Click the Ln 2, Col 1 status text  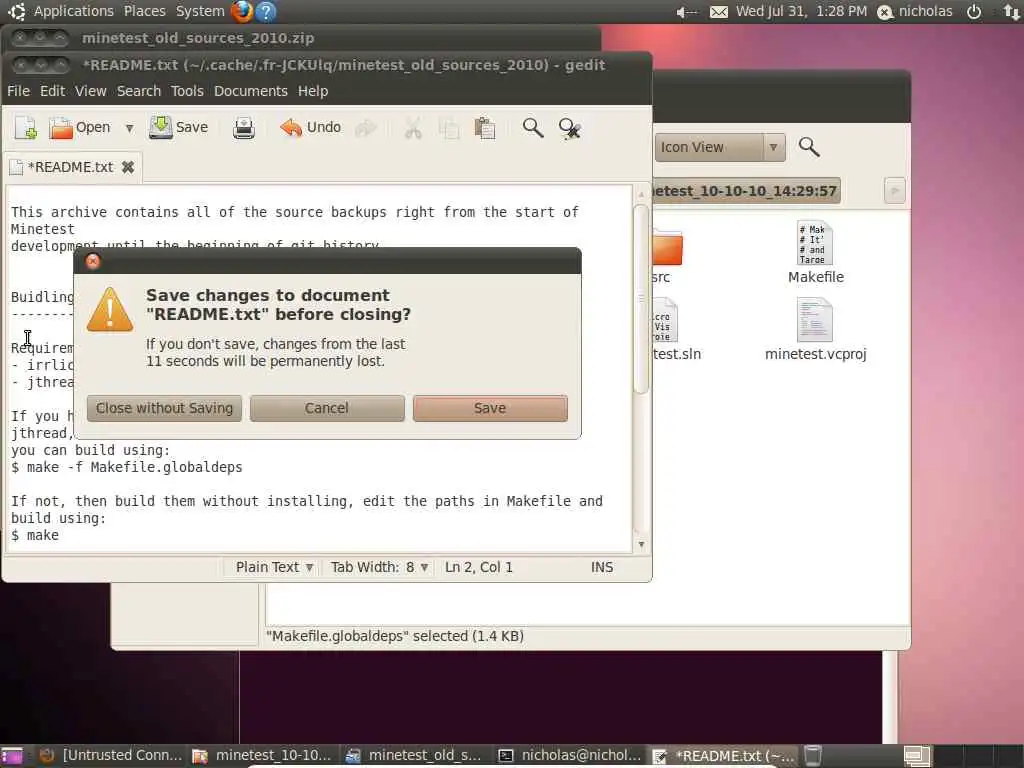pos(479,567)
